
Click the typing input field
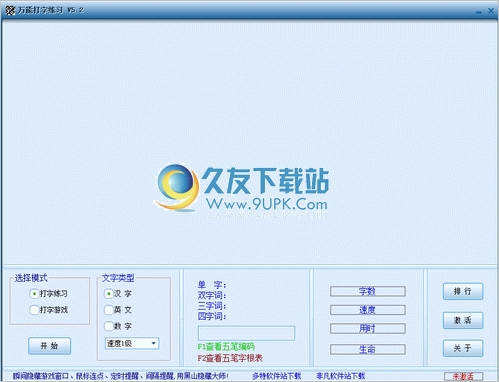tap(246, 333)
